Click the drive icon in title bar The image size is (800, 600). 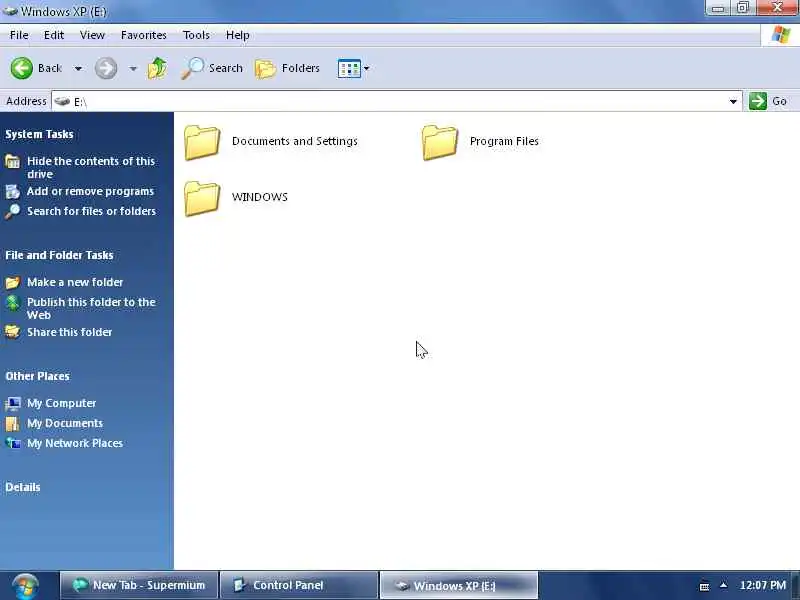pyautogui.click(x=10, y=11)
